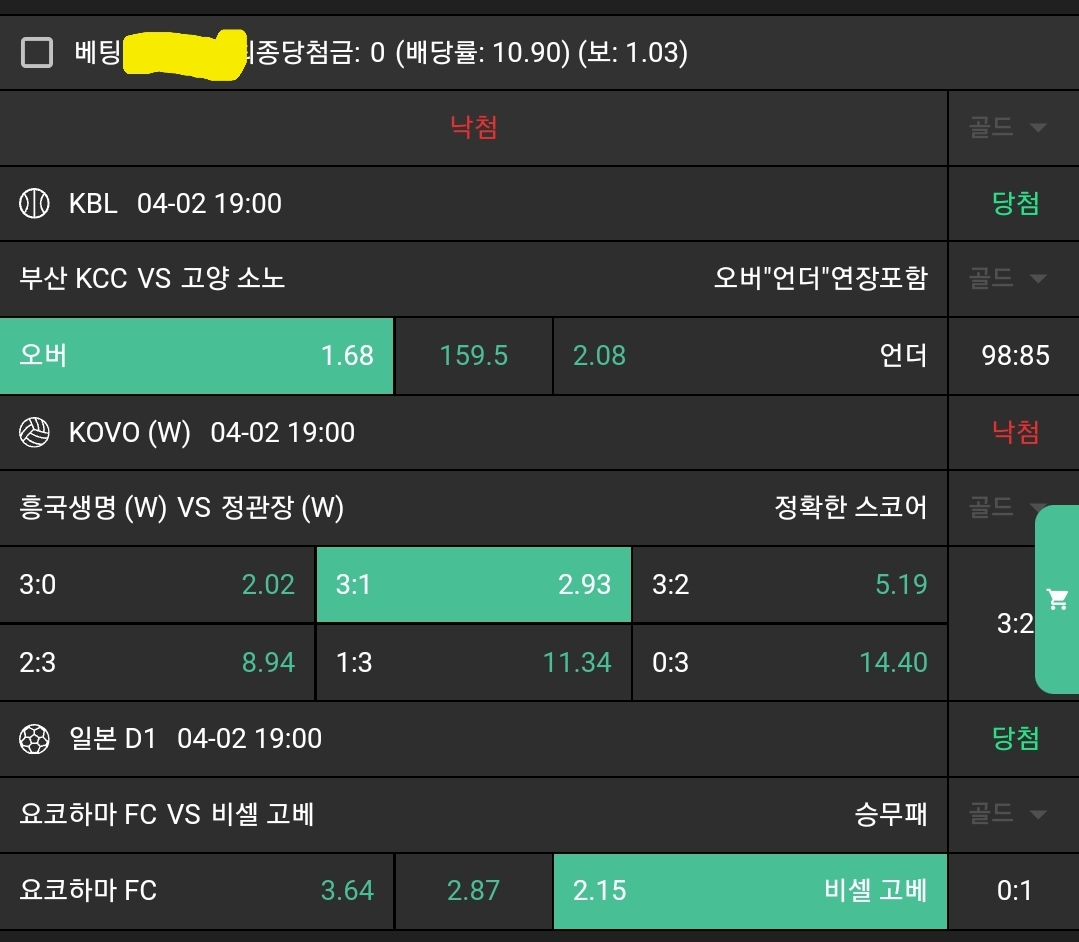This screenshot has height=942, width=1079.
Task: Select the draw odds 2.87
Action: click(x=473, y=891)
